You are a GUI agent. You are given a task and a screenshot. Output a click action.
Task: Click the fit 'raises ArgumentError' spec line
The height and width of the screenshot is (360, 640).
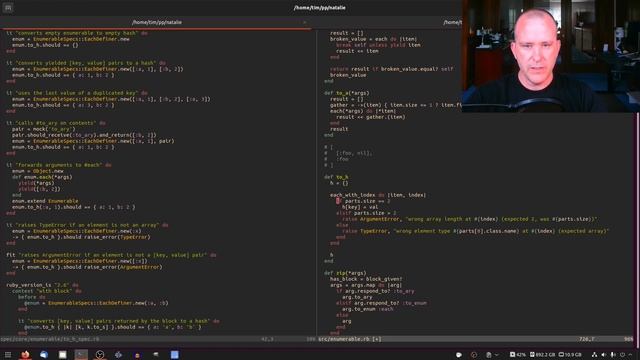point(111,255)
